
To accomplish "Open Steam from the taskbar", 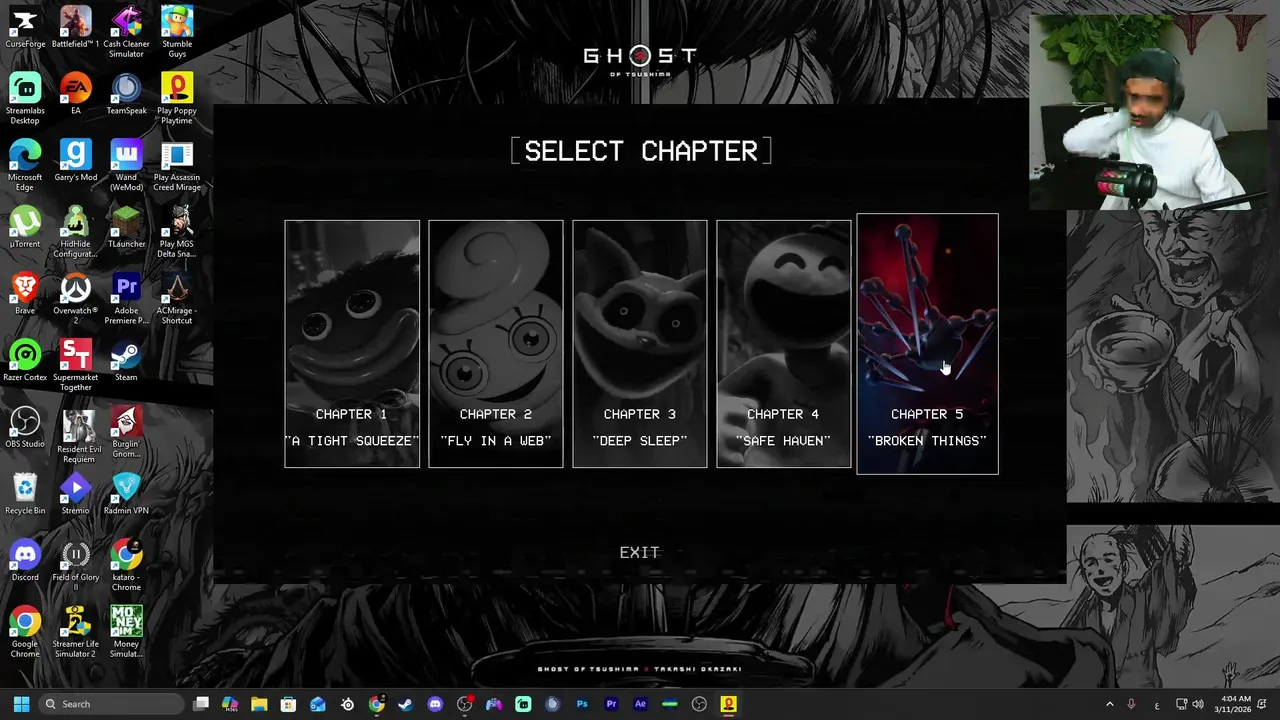I will tap(405, 704).
